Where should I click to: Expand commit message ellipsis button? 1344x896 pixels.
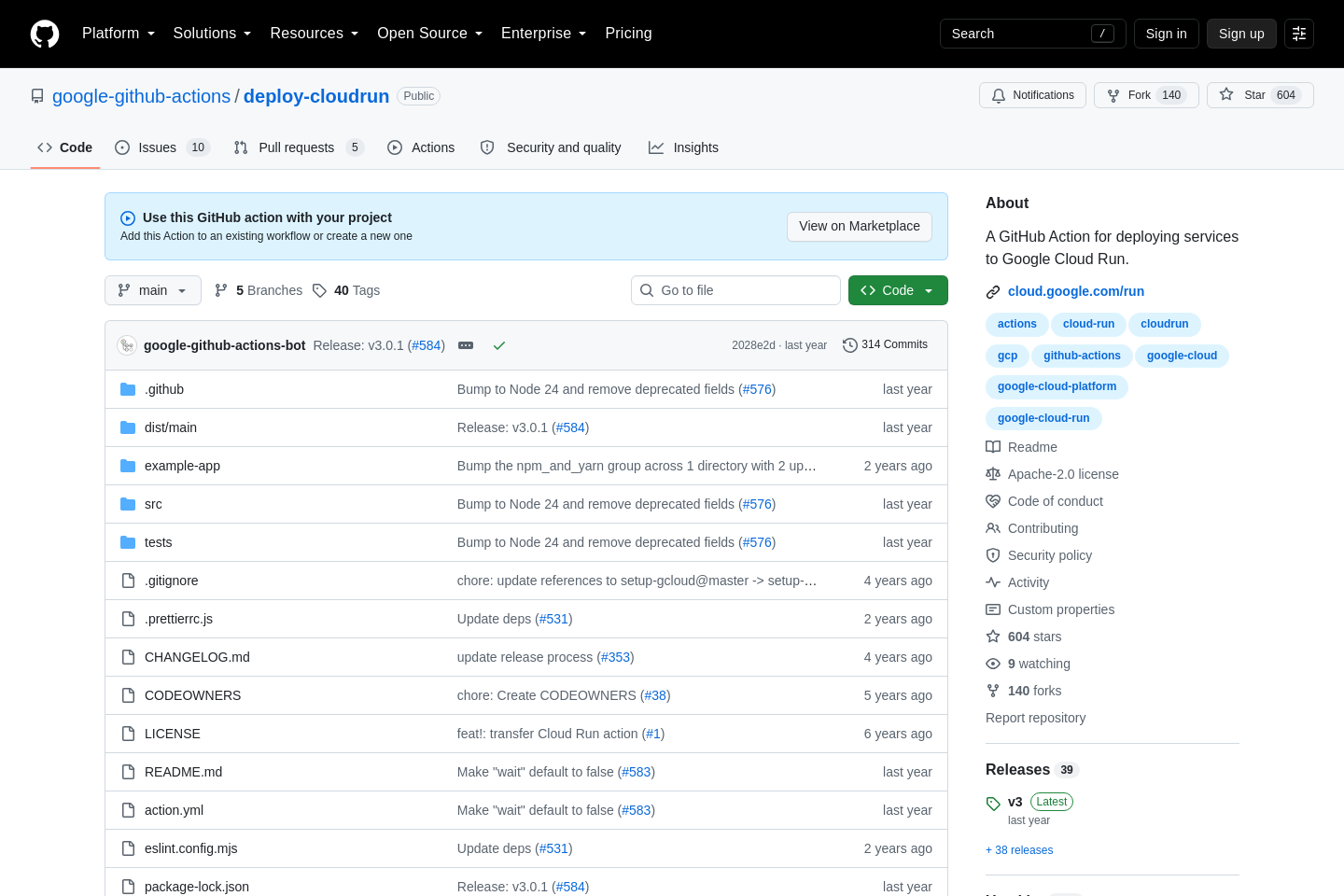pyautogui.click(x=466, y=345)
